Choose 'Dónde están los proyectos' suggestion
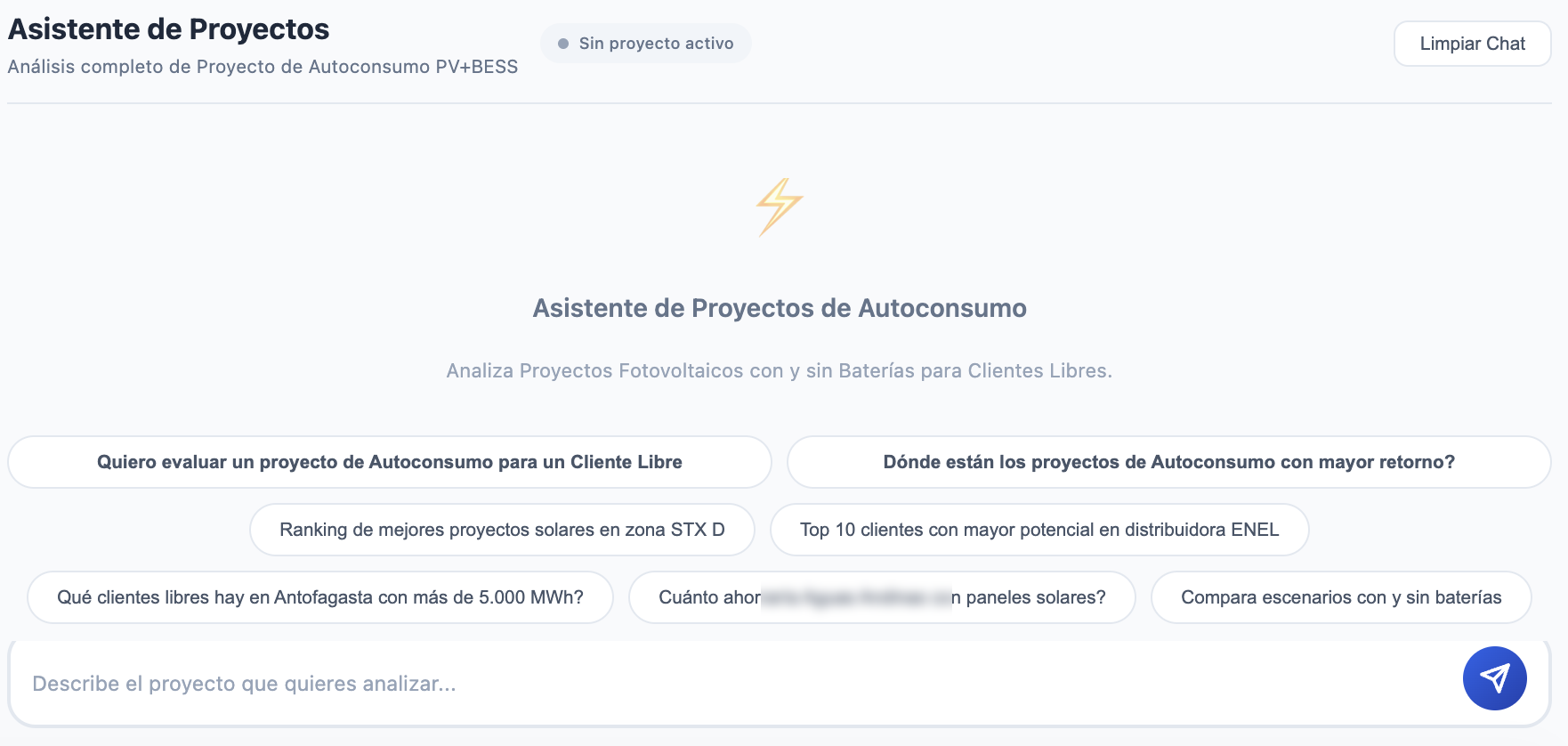This screenshot has width=1568, height=746. (1169, 462)
